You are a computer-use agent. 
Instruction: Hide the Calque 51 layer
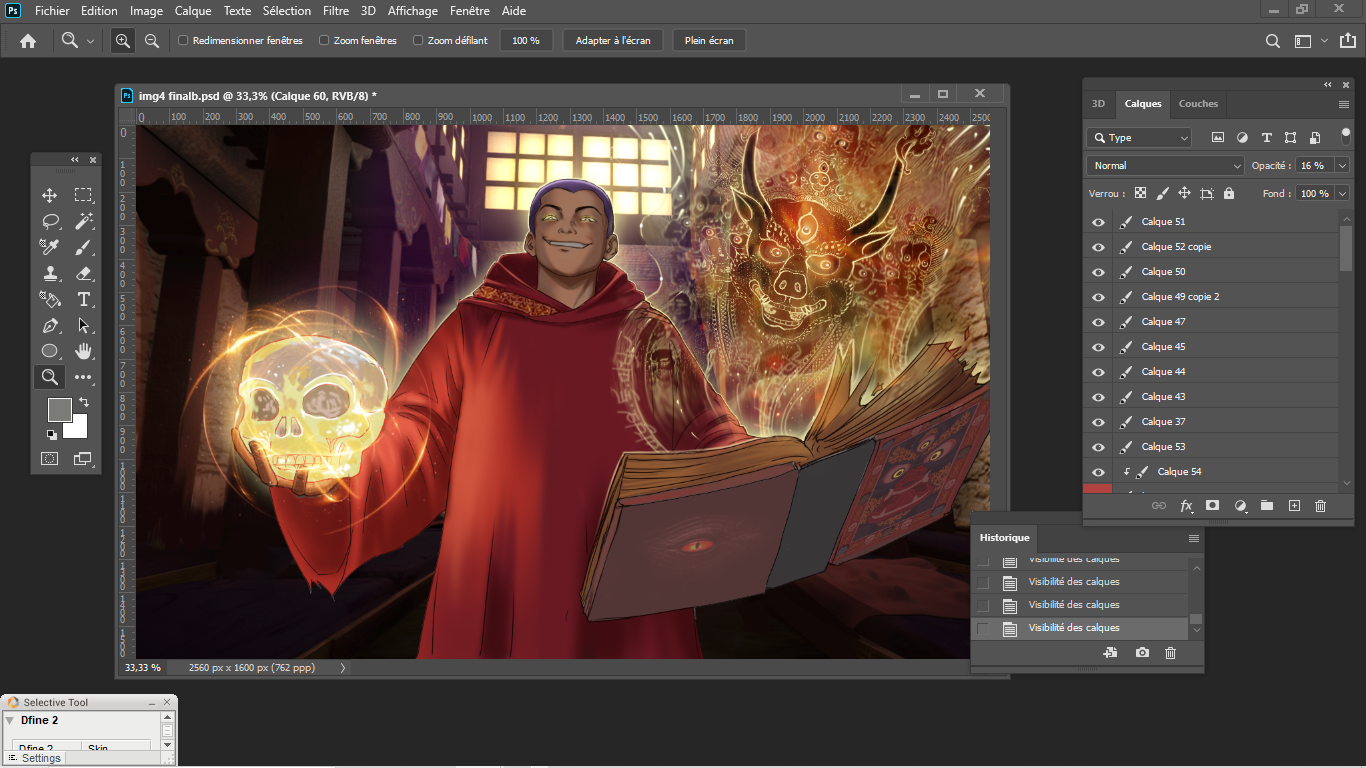(x=1098, y=222)
